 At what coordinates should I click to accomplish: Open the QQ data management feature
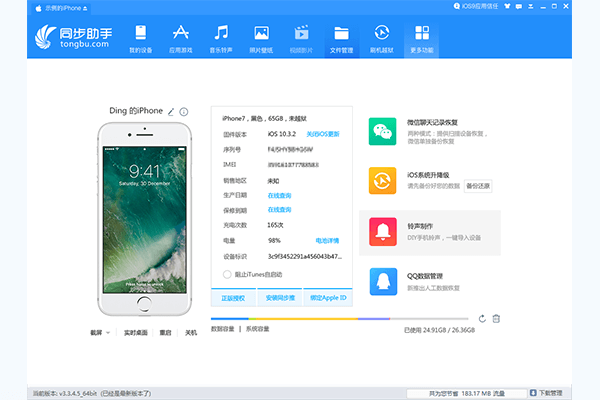[415, 281]
